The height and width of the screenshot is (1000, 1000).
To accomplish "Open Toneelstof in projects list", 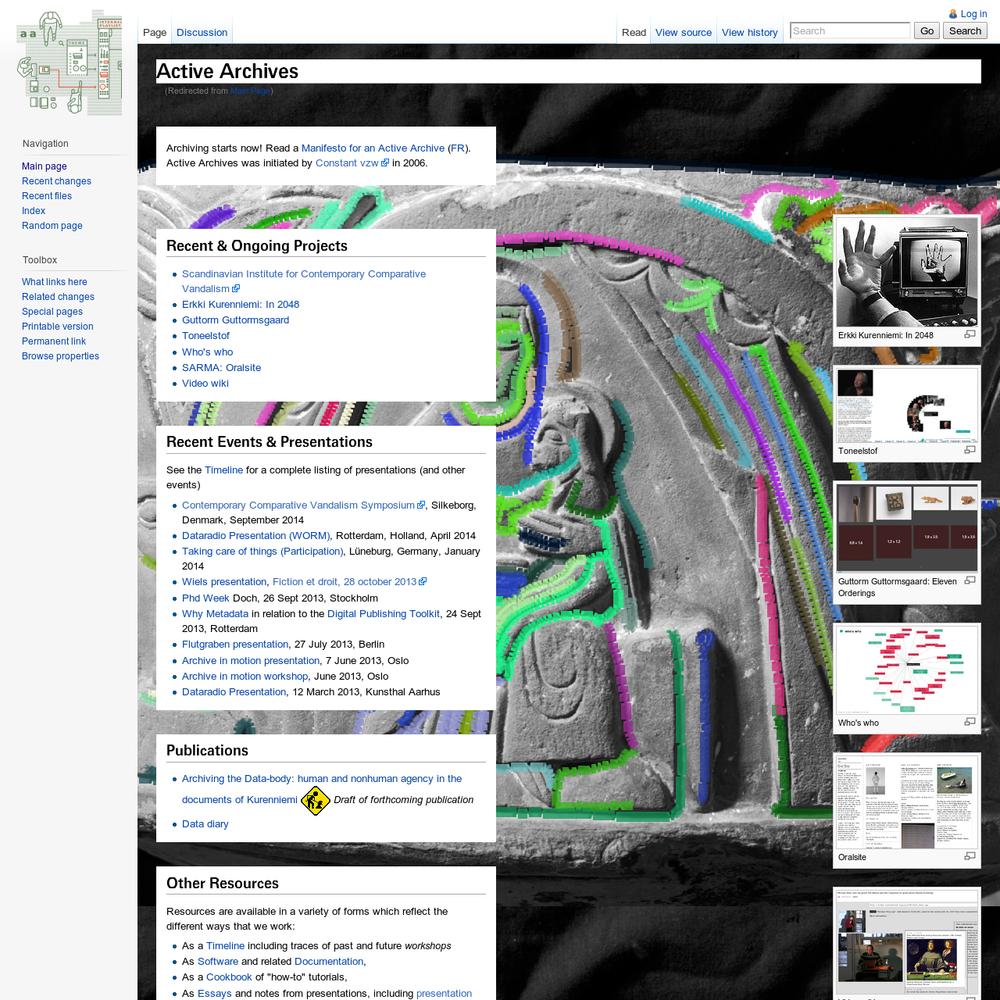I will click(205, 335).
